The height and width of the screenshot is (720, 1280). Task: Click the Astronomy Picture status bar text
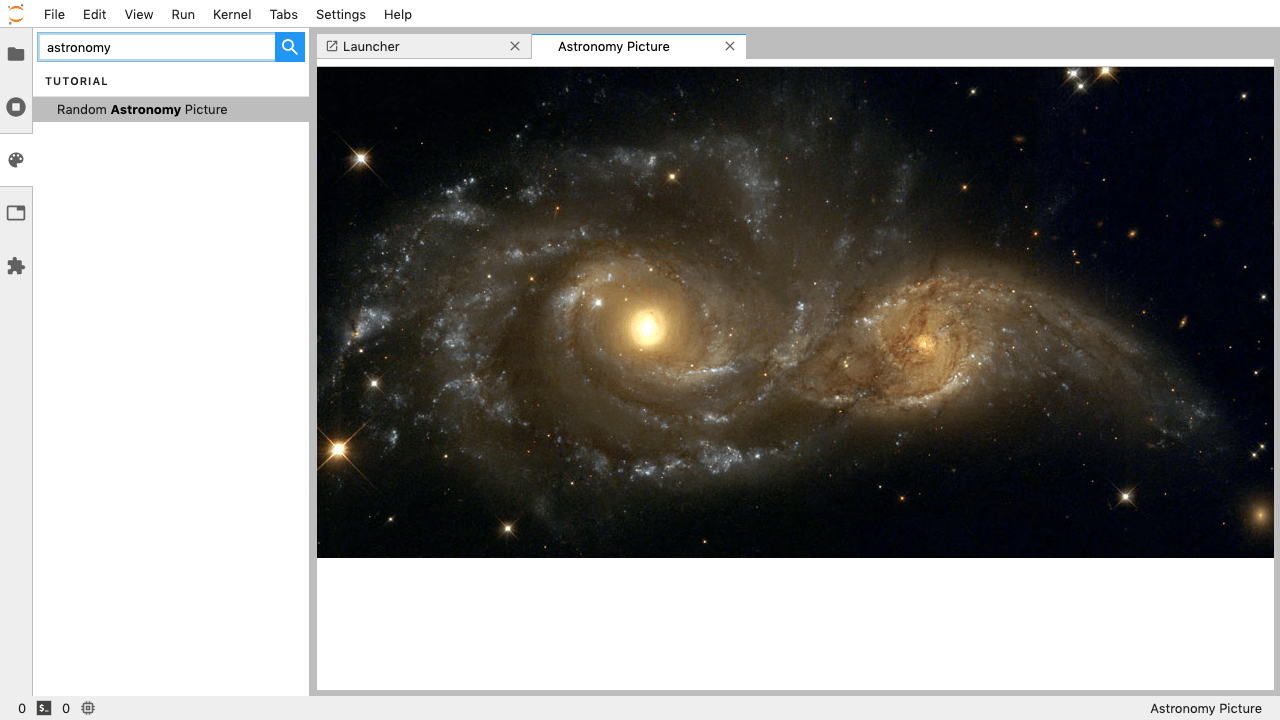coord(1206,708)
